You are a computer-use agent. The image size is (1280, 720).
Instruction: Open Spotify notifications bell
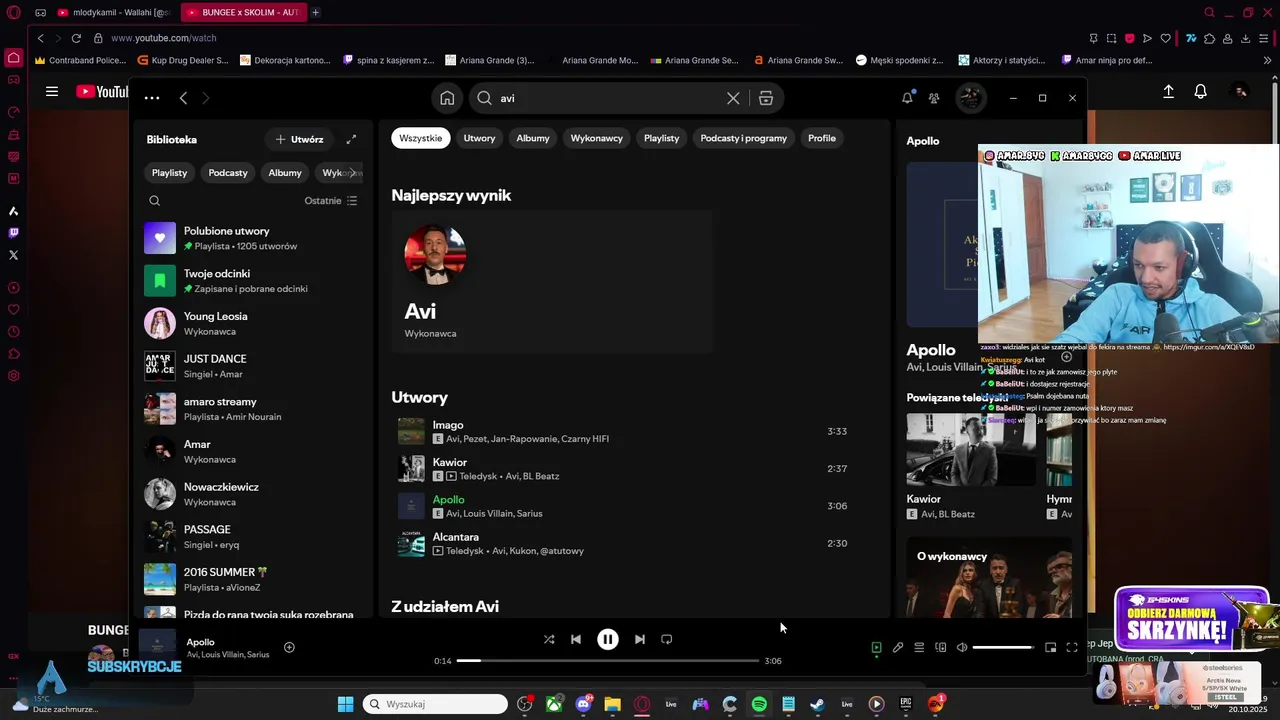[907, 98]
